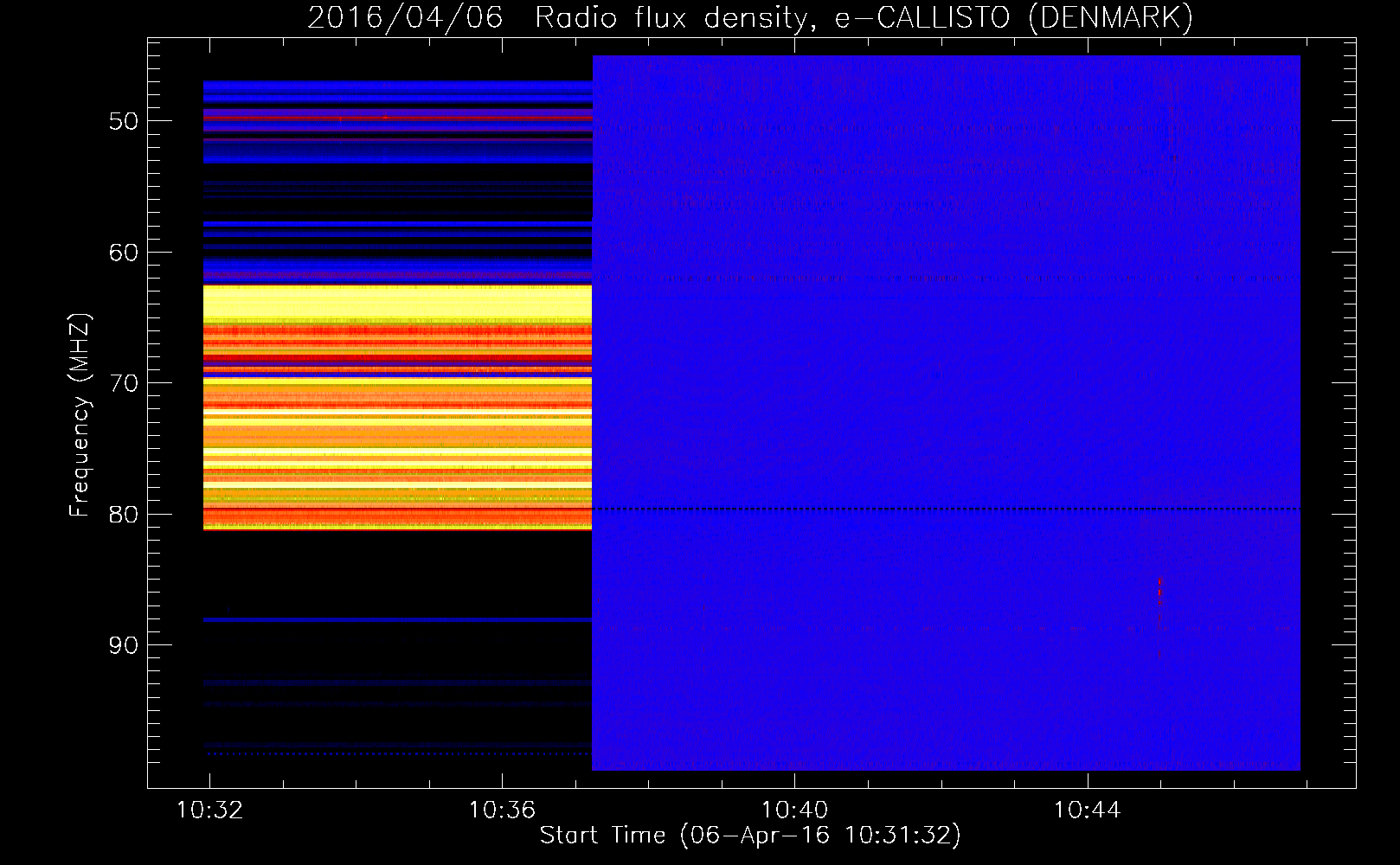The image size is (1400, 865).
Task: Click the 'Frequency (MHZ)' y-axis label
Action: [80, 415]
